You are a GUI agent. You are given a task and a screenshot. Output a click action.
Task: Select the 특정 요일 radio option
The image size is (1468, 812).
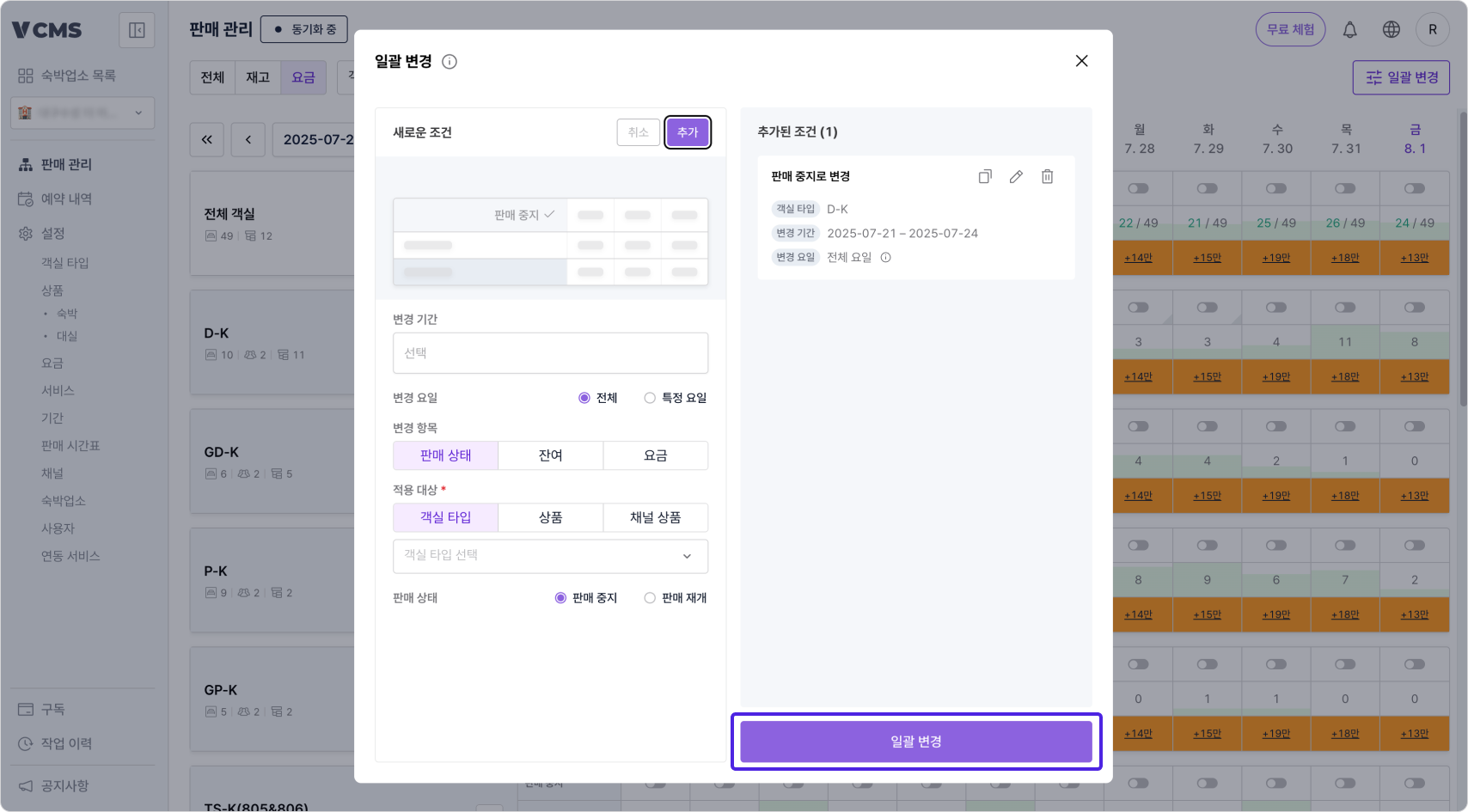(650, 397)
